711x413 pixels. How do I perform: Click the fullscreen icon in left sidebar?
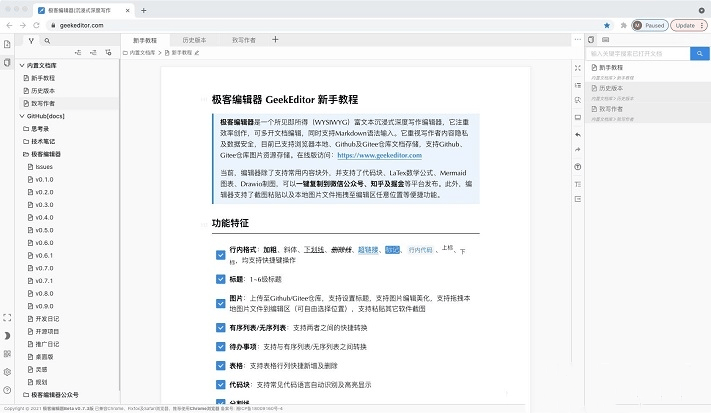8,317
